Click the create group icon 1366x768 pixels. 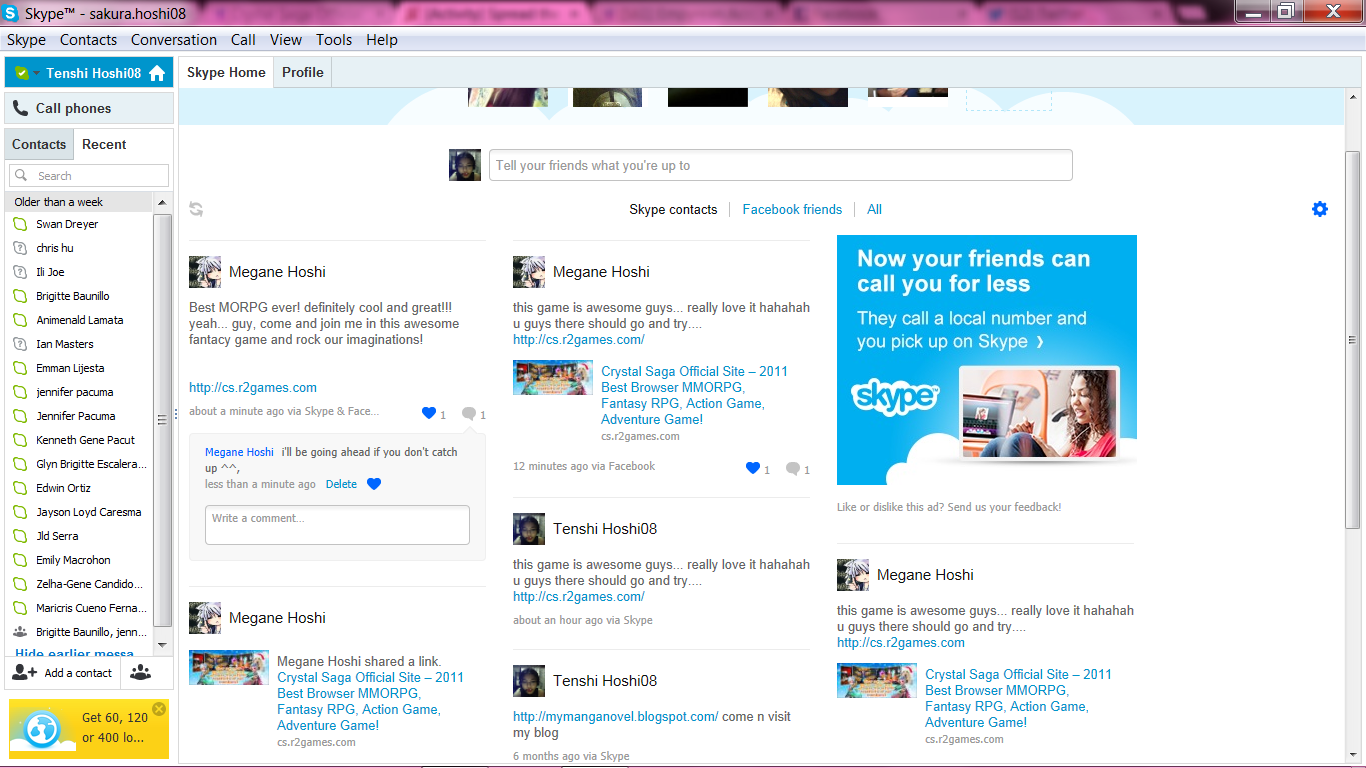(x=141, y=673)
